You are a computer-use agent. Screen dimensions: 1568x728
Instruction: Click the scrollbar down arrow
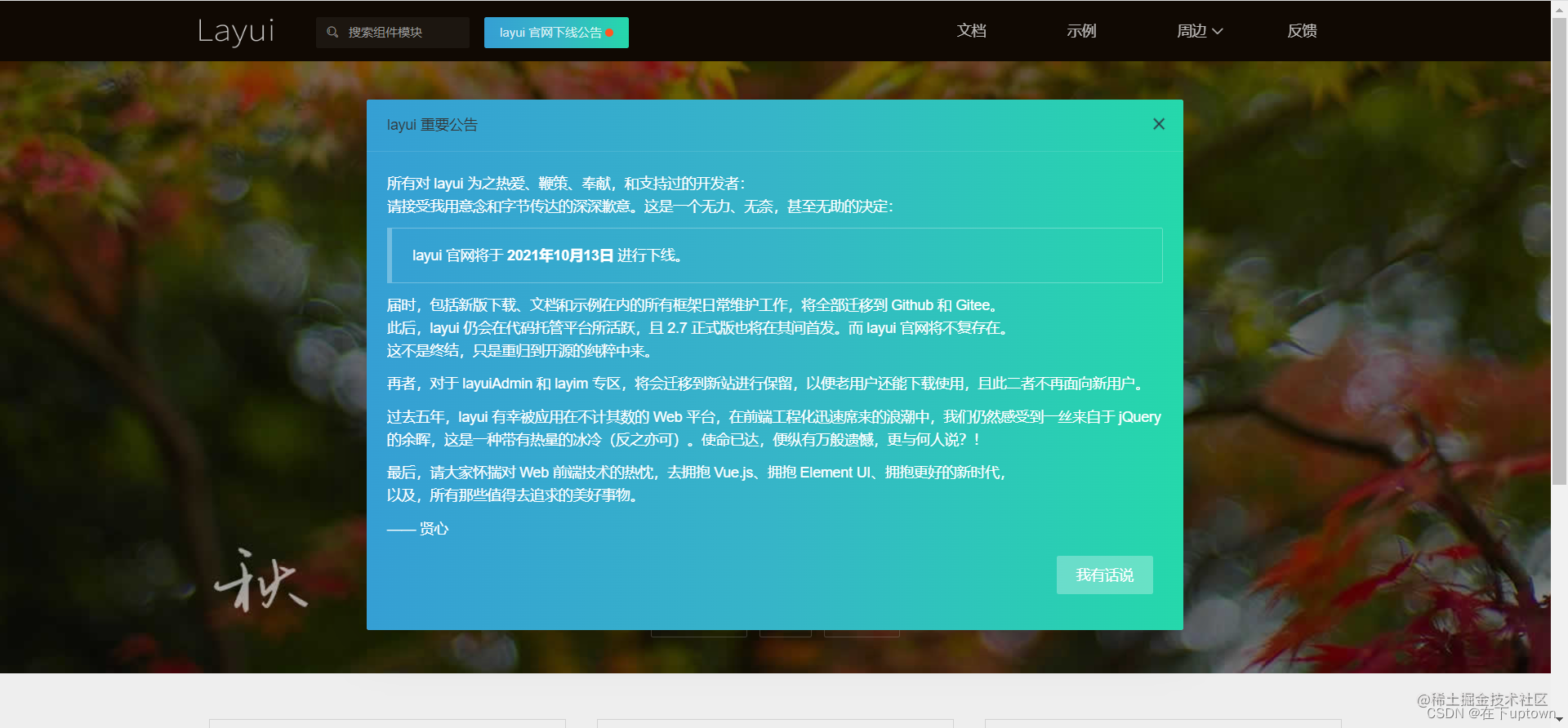tap(1559, 720)
